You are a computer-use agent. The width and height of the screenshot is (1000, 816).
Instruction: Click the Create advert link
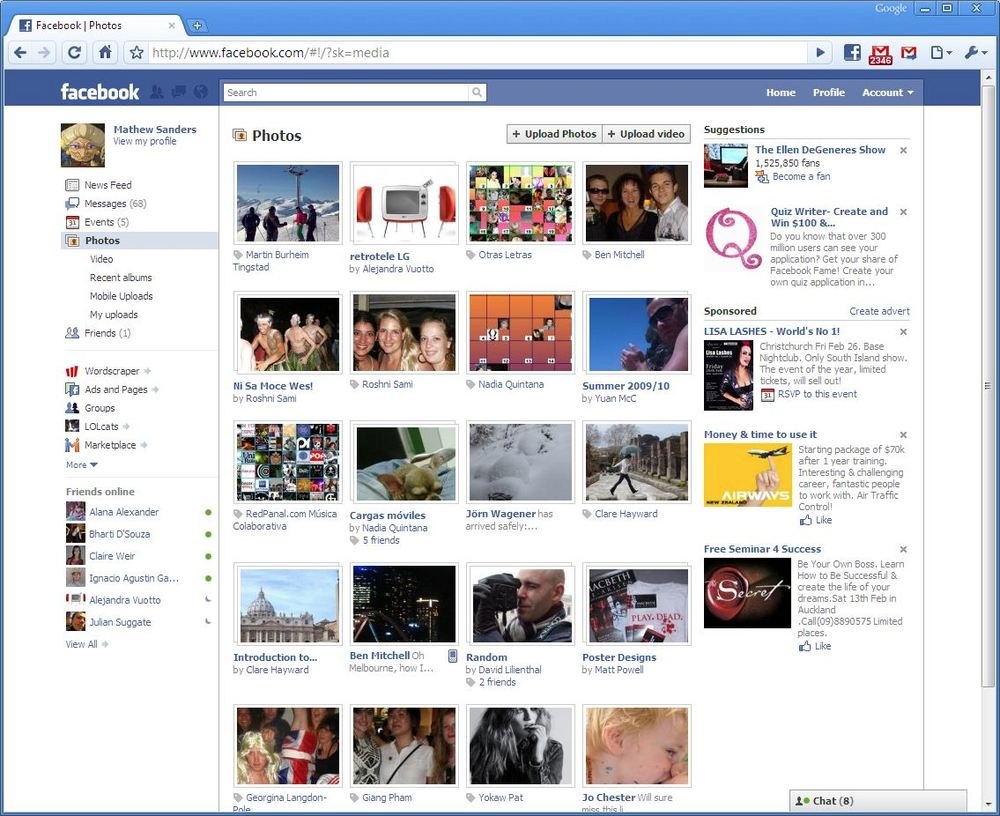coord(879,312)
